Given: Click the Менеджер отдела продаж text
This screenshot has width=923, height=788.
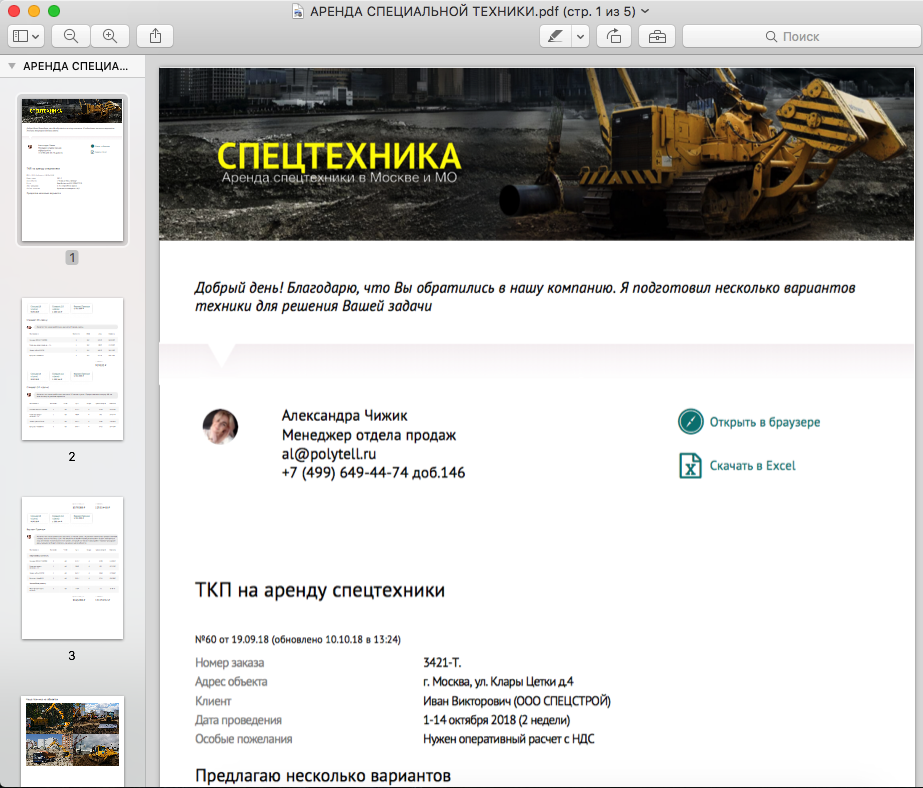Looking at the screenshot, I should 368,435.
